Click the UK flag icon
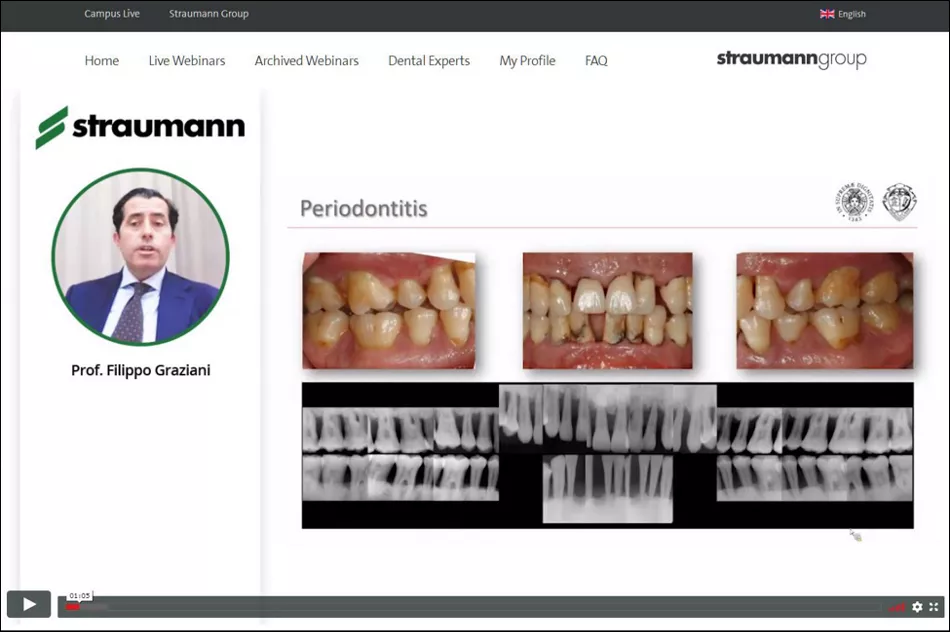Screen dimensions: 950x632 [x=827, y=14]
